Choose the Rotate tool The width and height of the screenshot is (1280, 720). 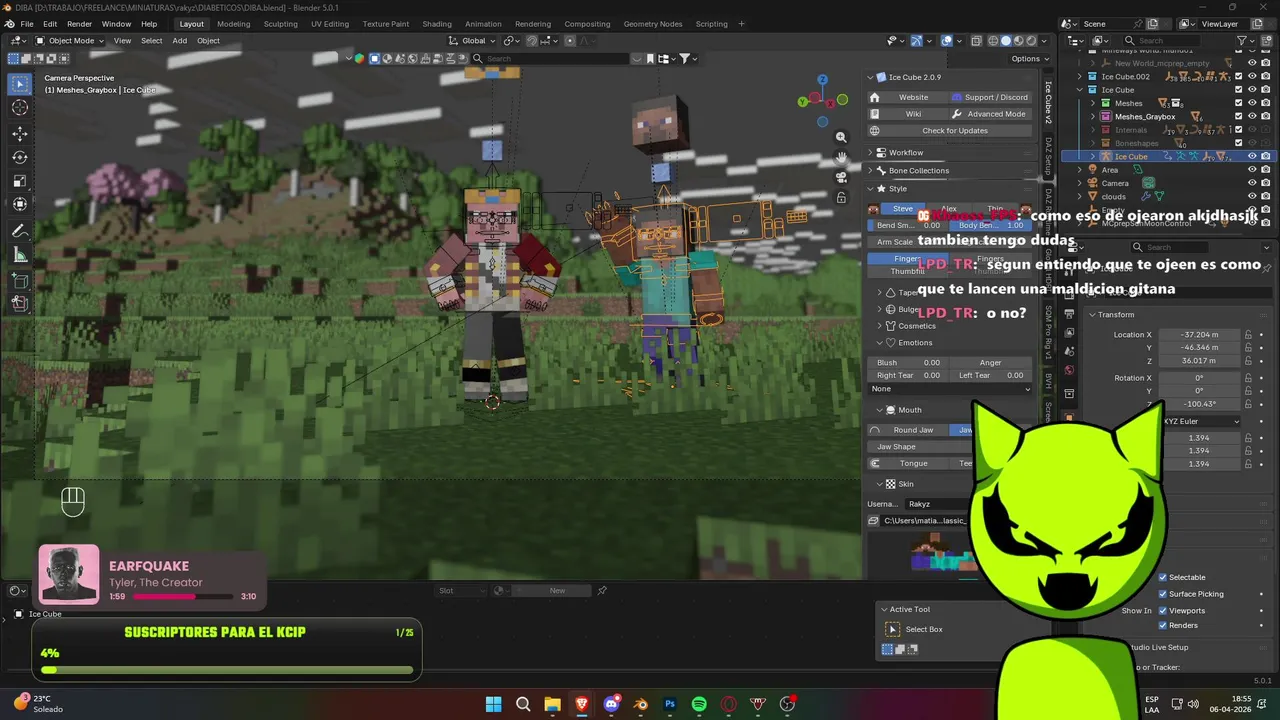point(20,157)
